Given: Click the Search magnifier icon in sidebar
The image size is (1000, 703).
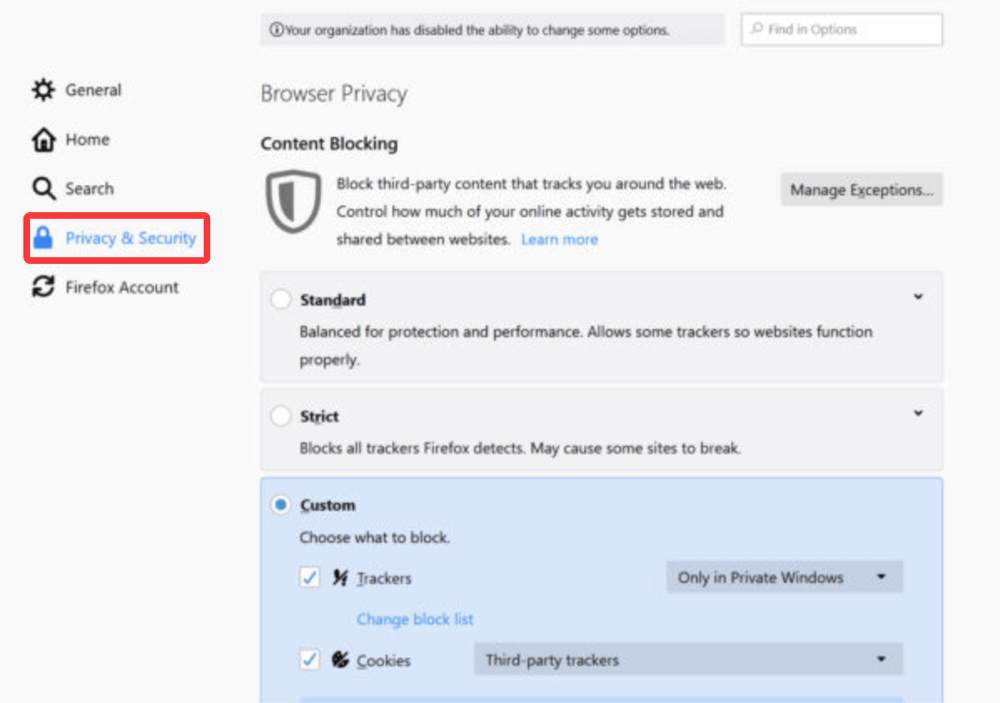Looking at the screenshot, I should coord(43,189).
